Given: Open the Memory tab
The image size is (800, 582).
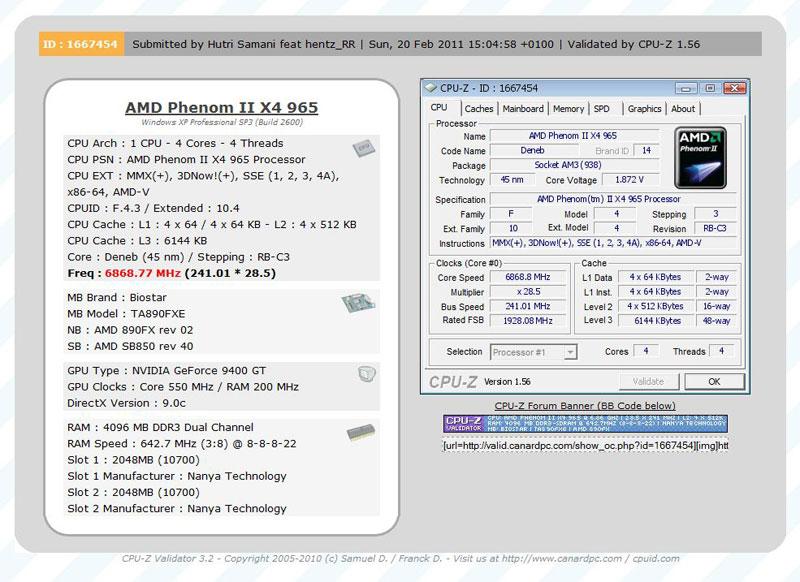Looking at the screenshot, I should (x=568, y=109).
